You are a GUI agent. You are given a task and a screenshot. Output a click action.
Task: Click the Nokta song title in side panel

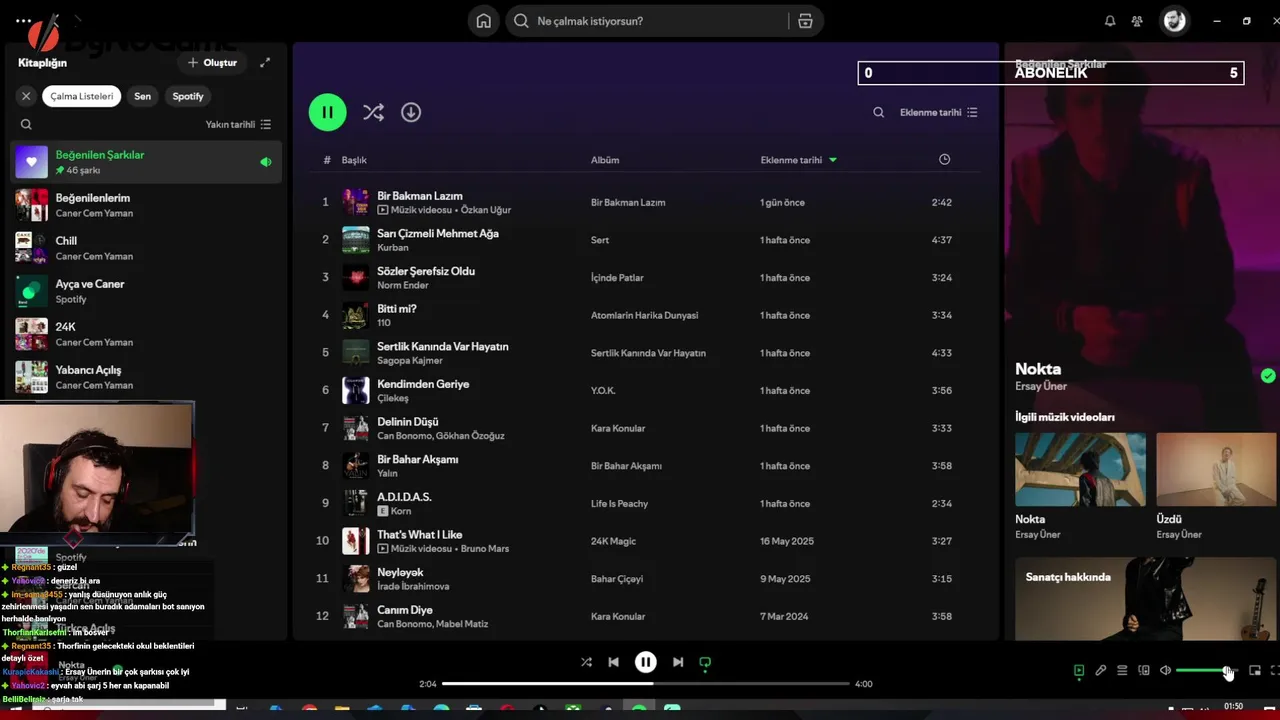1038,369
